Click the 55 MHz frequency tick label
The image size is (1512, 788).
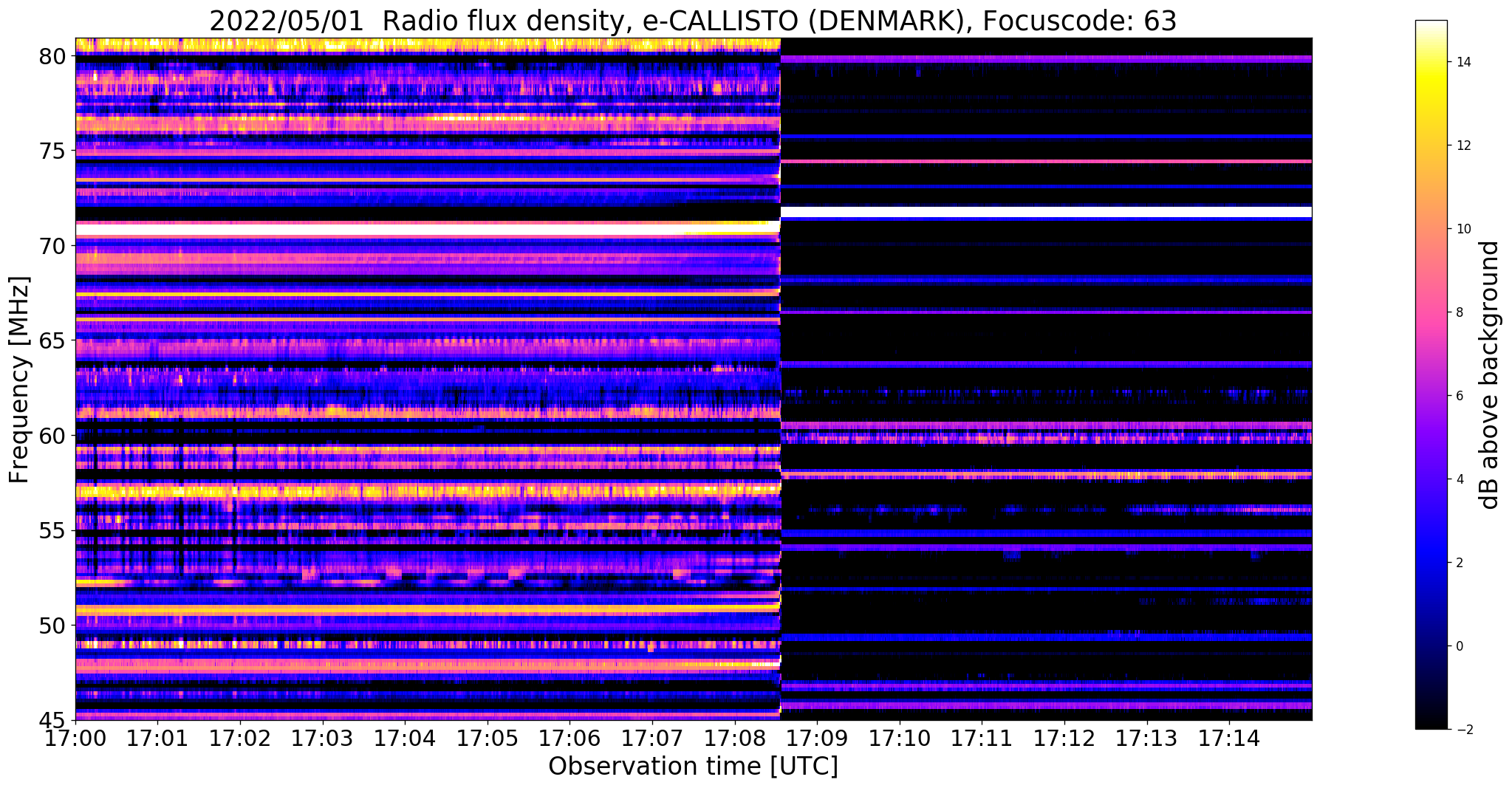[53, 531]
